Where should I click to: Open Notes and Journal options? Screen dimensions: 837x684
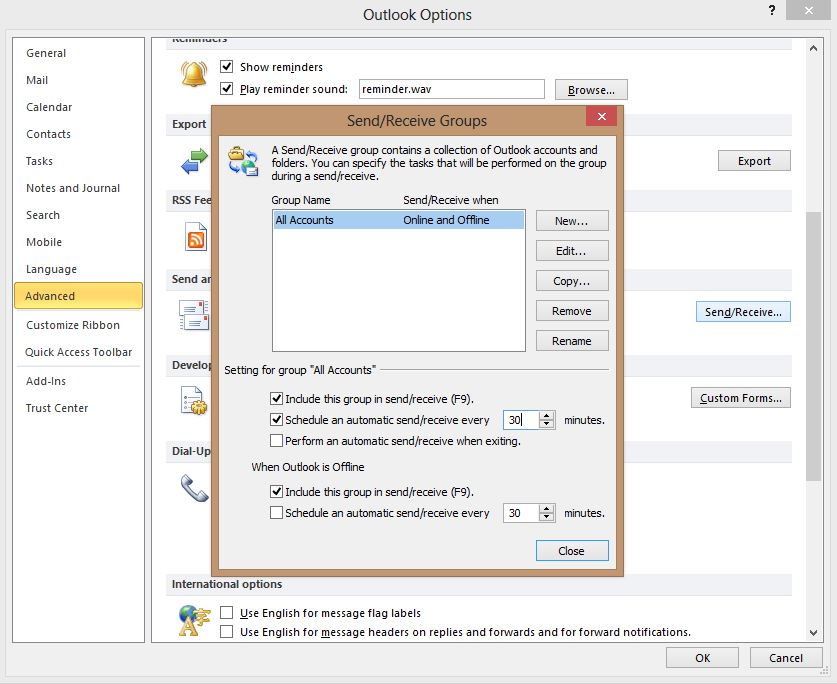[78, 188]
